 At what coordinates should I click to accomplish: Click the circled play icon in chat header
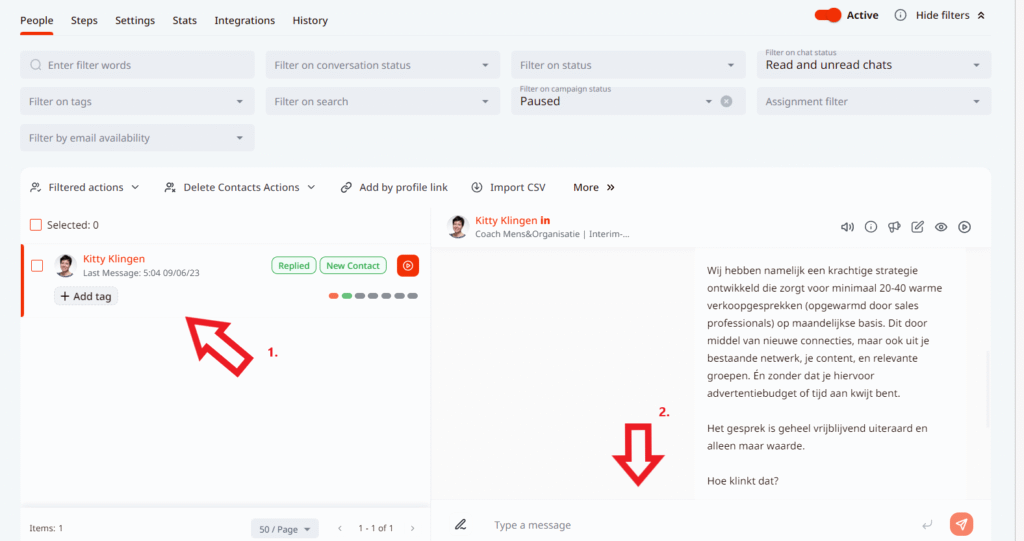(x=964, y=227)
